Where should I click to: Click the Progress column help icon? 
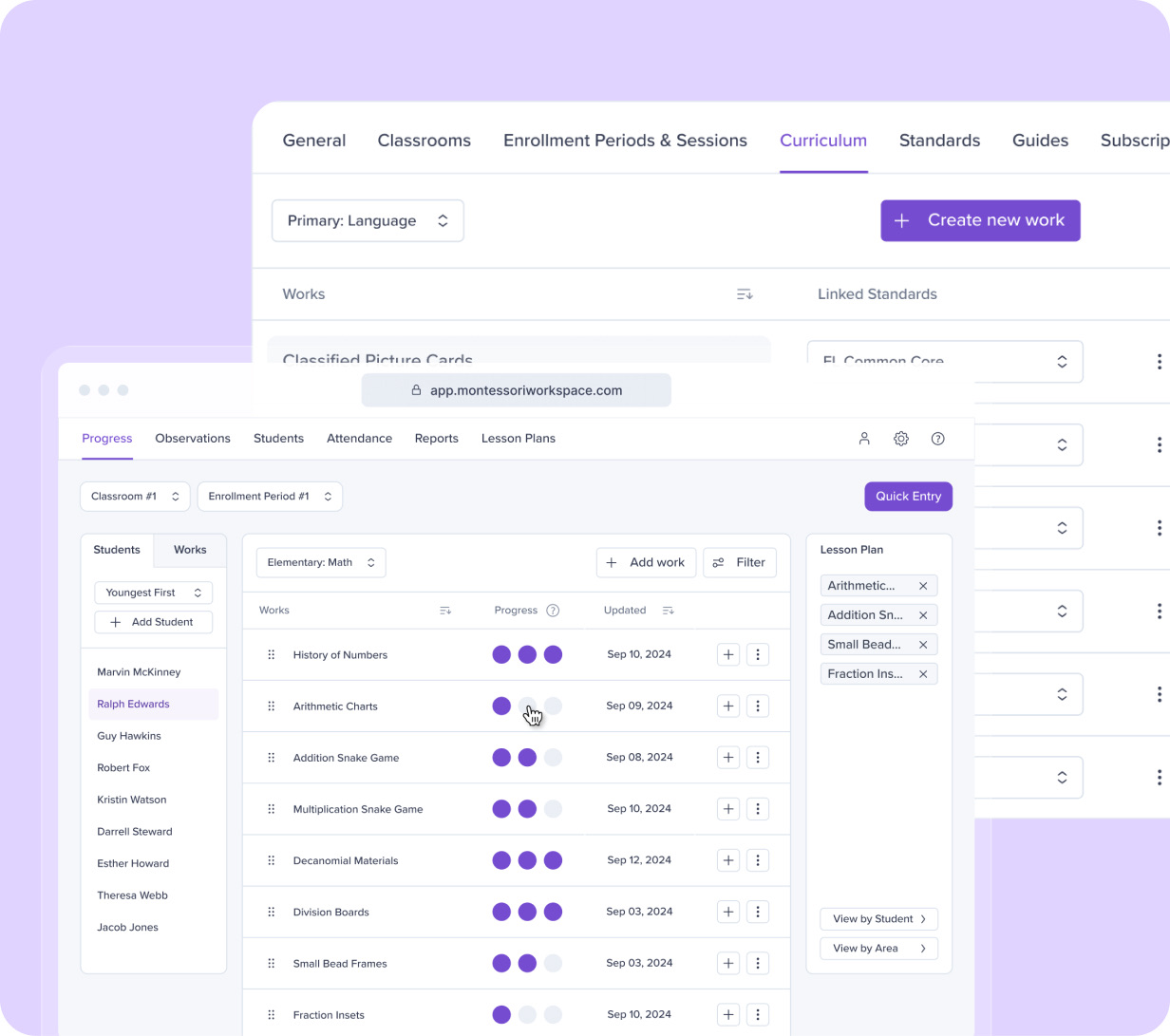coord(553,611)
